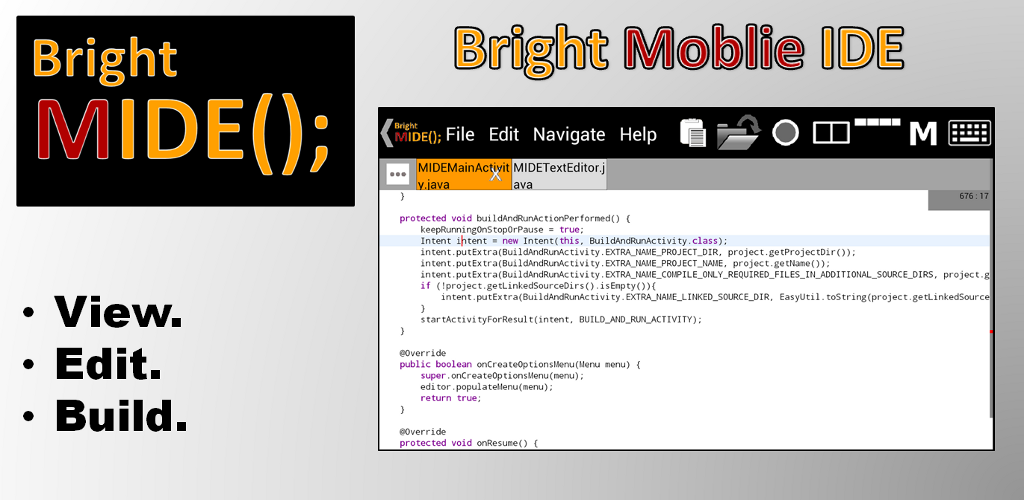Click the isEmpty() if statement line
The width and height of the screenshot is (1024, 500).
coord(537,286)
